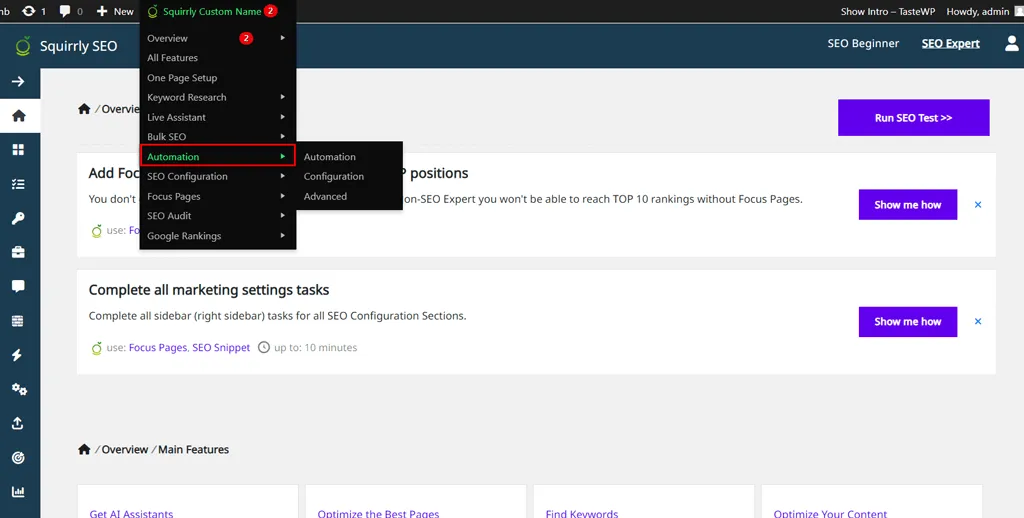Open Squirrly Custom Name admin bar menu

tap(212, 11)
